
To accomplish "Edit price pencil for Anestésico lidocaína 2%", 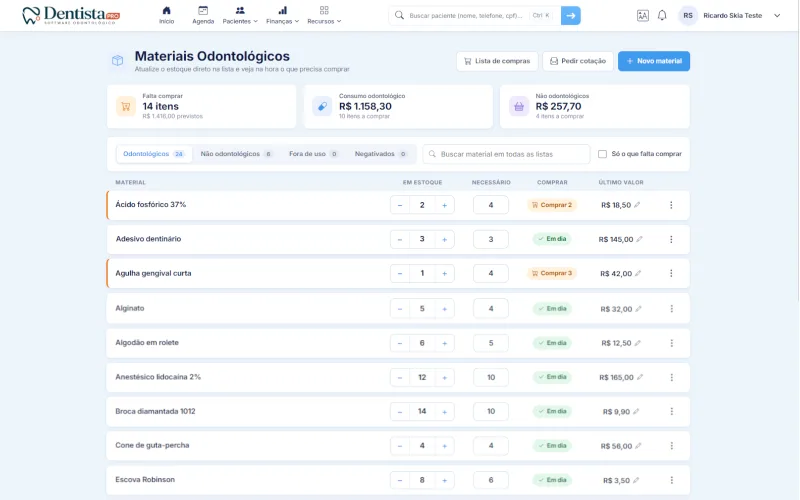I will (x=640, y=377).
